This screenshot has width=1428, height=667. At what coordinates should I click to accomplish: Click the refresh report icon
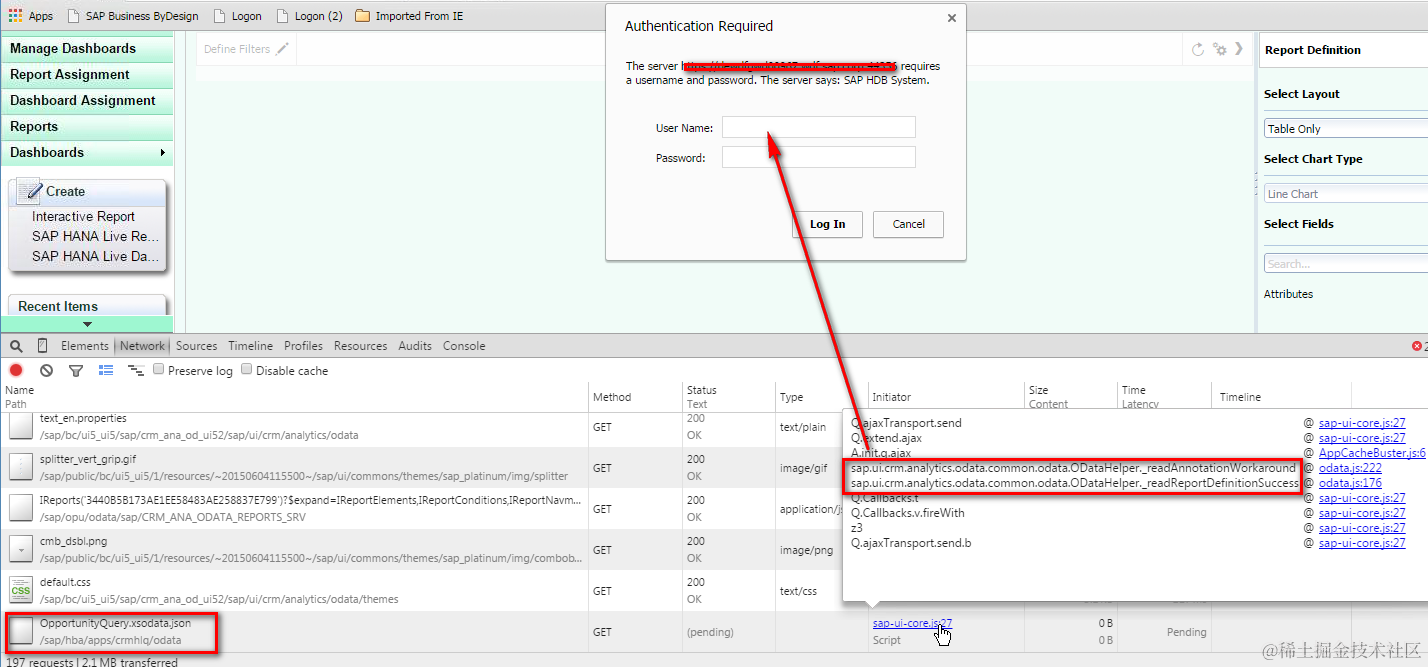[1198, 49]
